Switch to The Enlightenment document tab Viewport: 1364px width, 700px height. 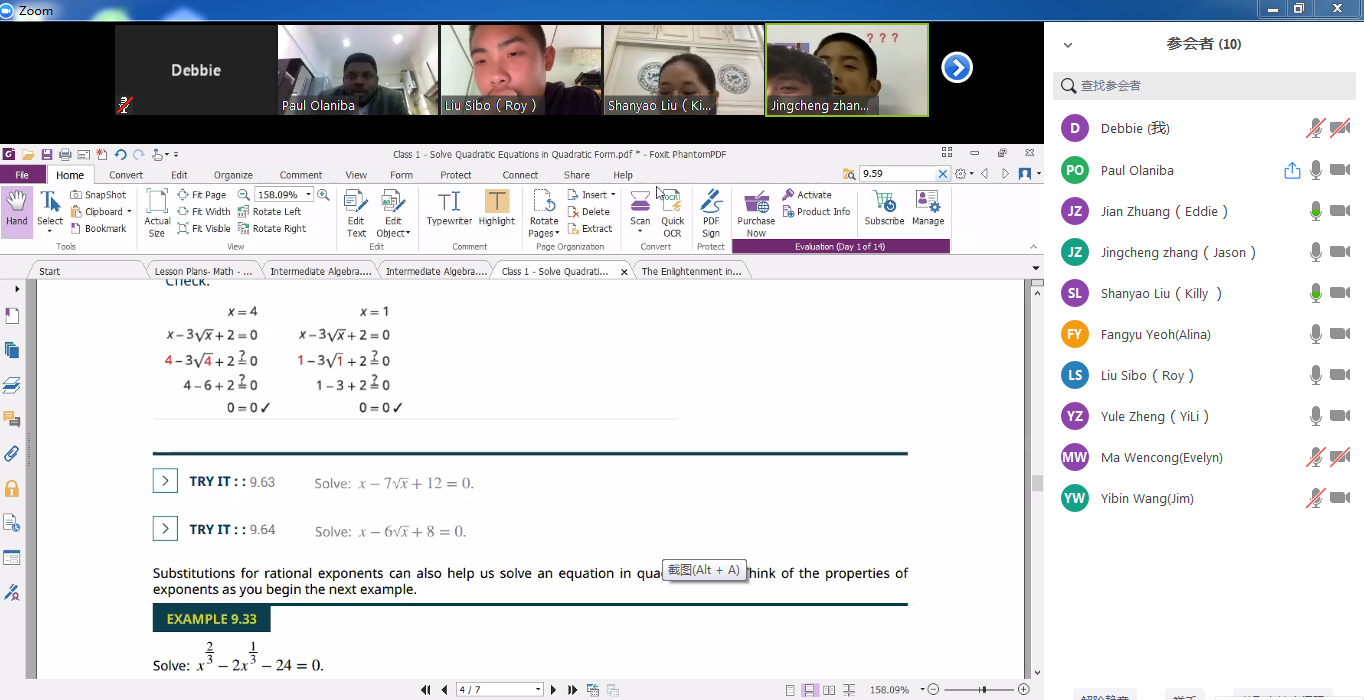coord(692,271)
